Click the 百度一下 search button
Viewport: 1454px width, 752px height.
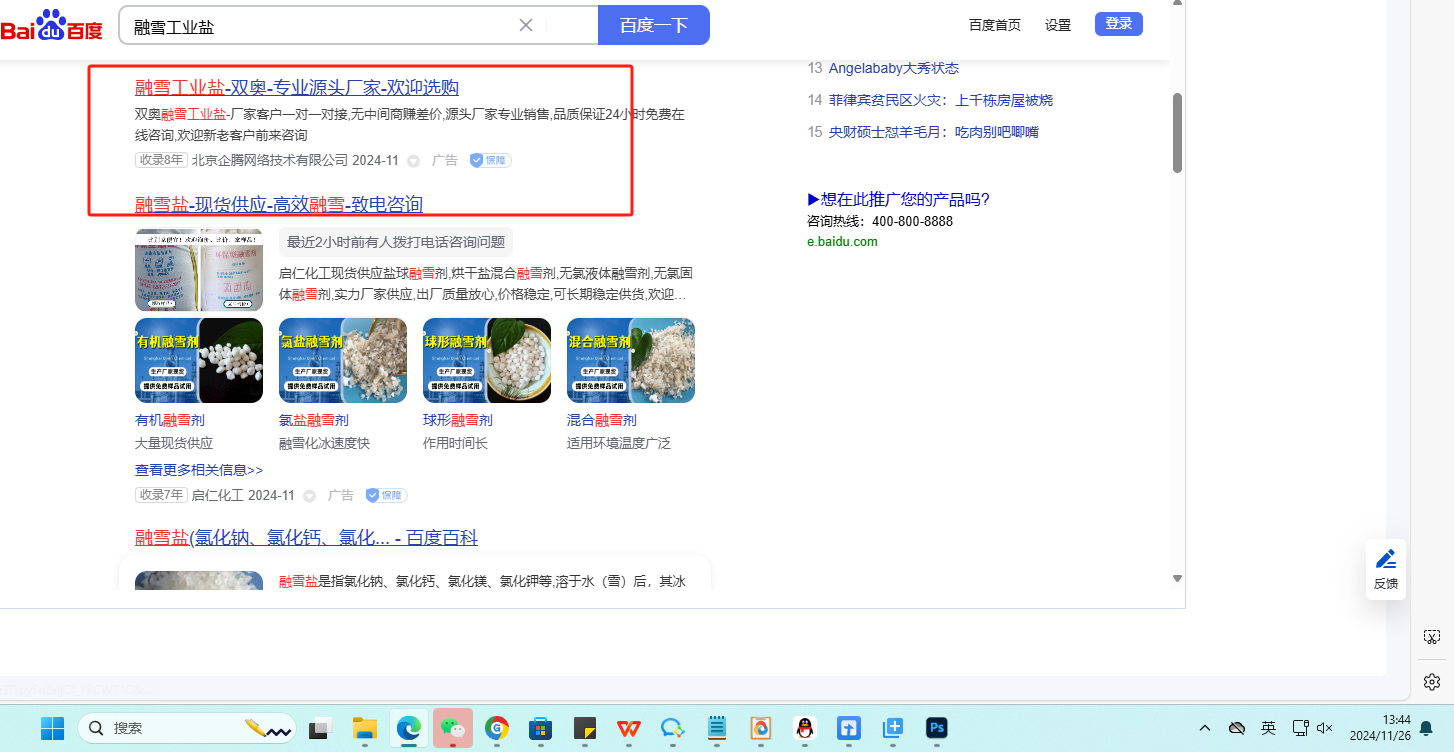point(654,25)
